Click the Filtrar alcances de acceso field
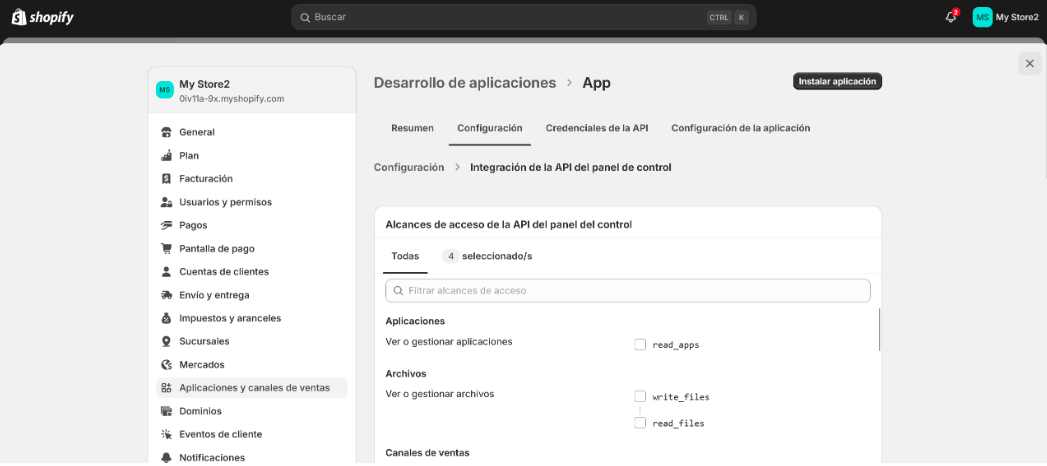The height and width of the screenshot is (466, 1047). point(627,290)
